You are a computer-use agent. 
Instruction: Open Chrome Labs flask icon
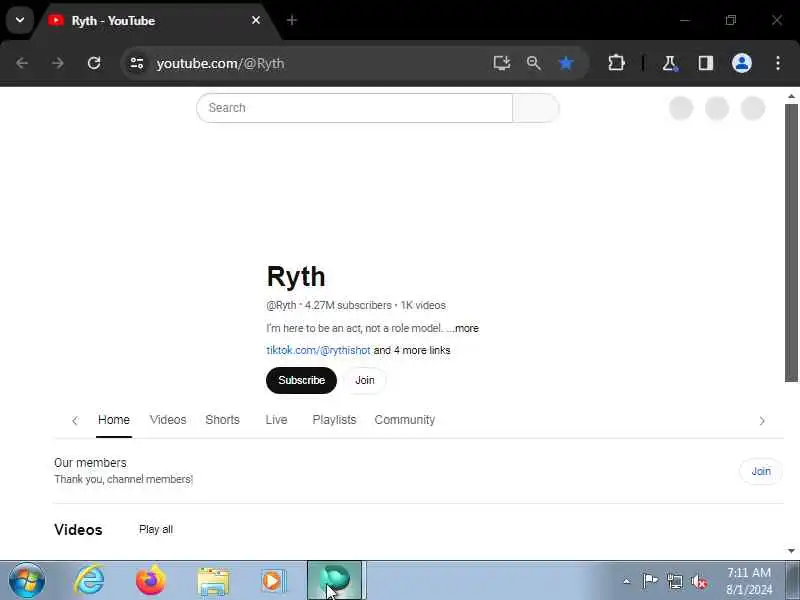[x=670, y=63]
